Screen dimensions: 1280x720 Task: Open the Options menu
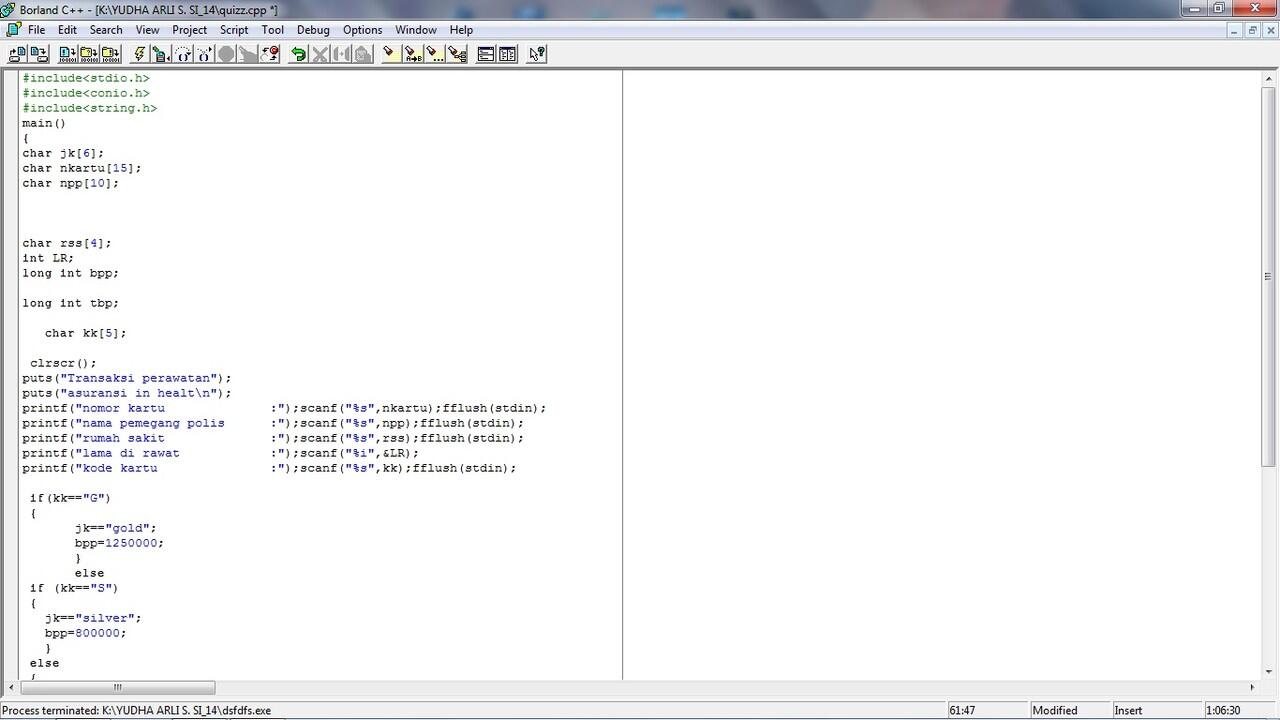coord(362,29)
